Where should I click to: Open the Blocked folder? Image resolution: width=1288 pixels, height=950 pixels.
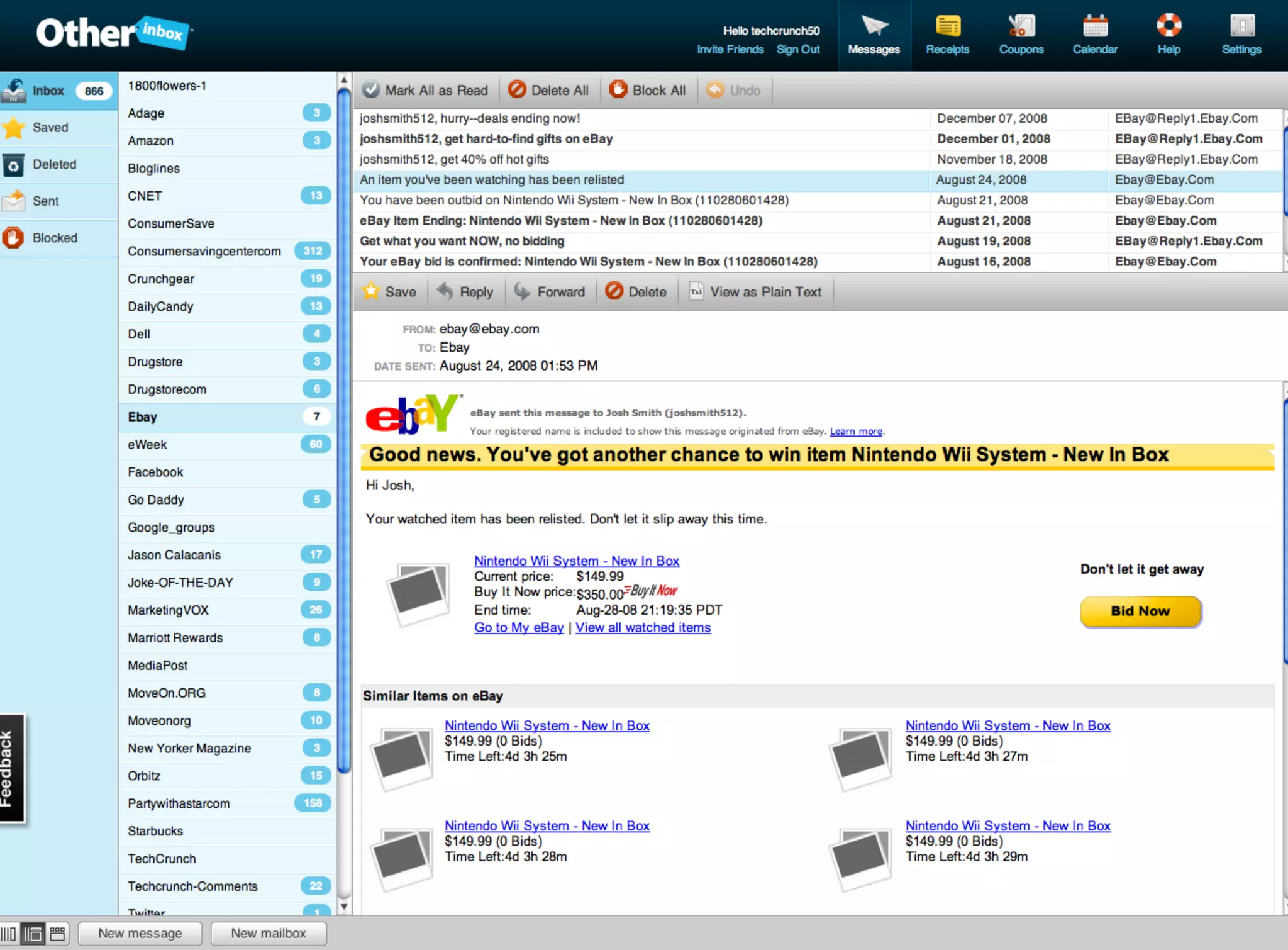click(x=55, y=238)
